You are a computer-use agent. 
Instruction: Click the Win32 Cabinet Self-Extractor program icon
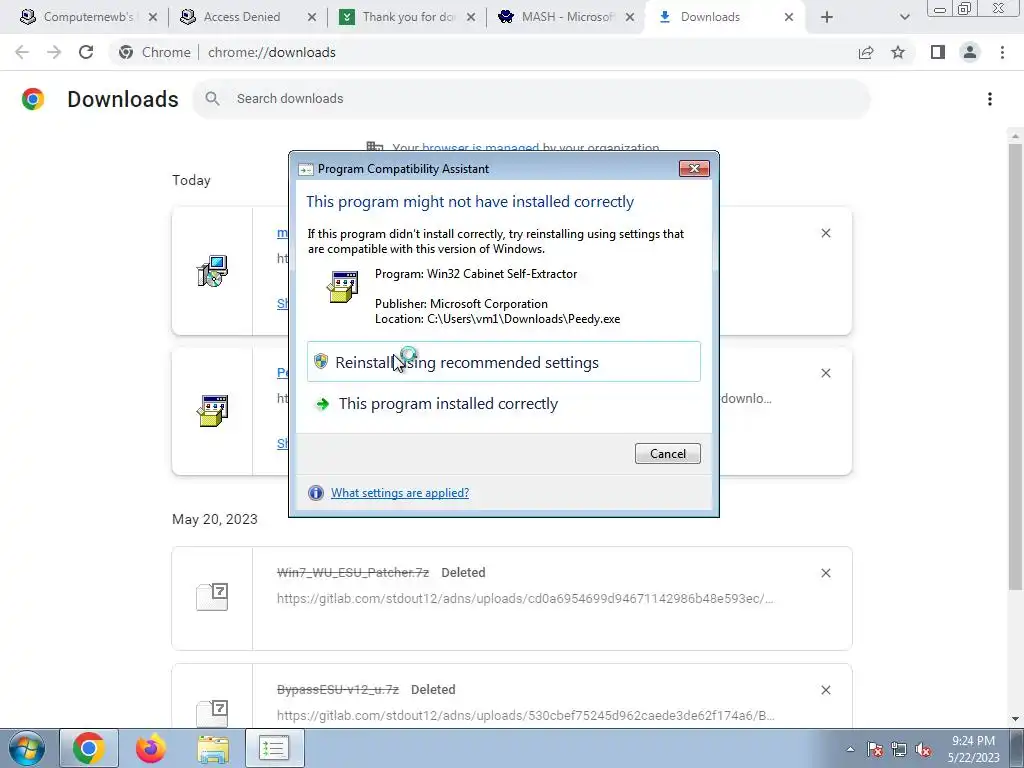point(343,287)
